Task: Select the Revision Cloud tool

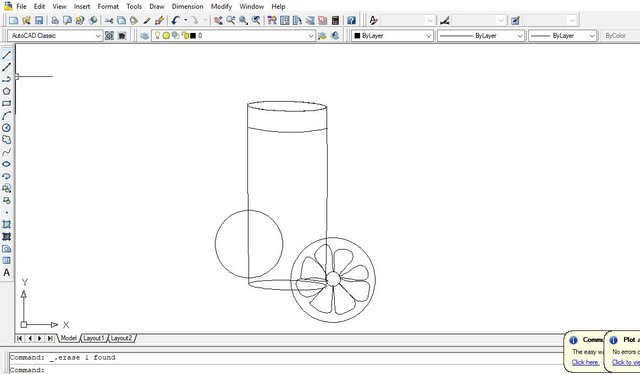Action: 7,140
